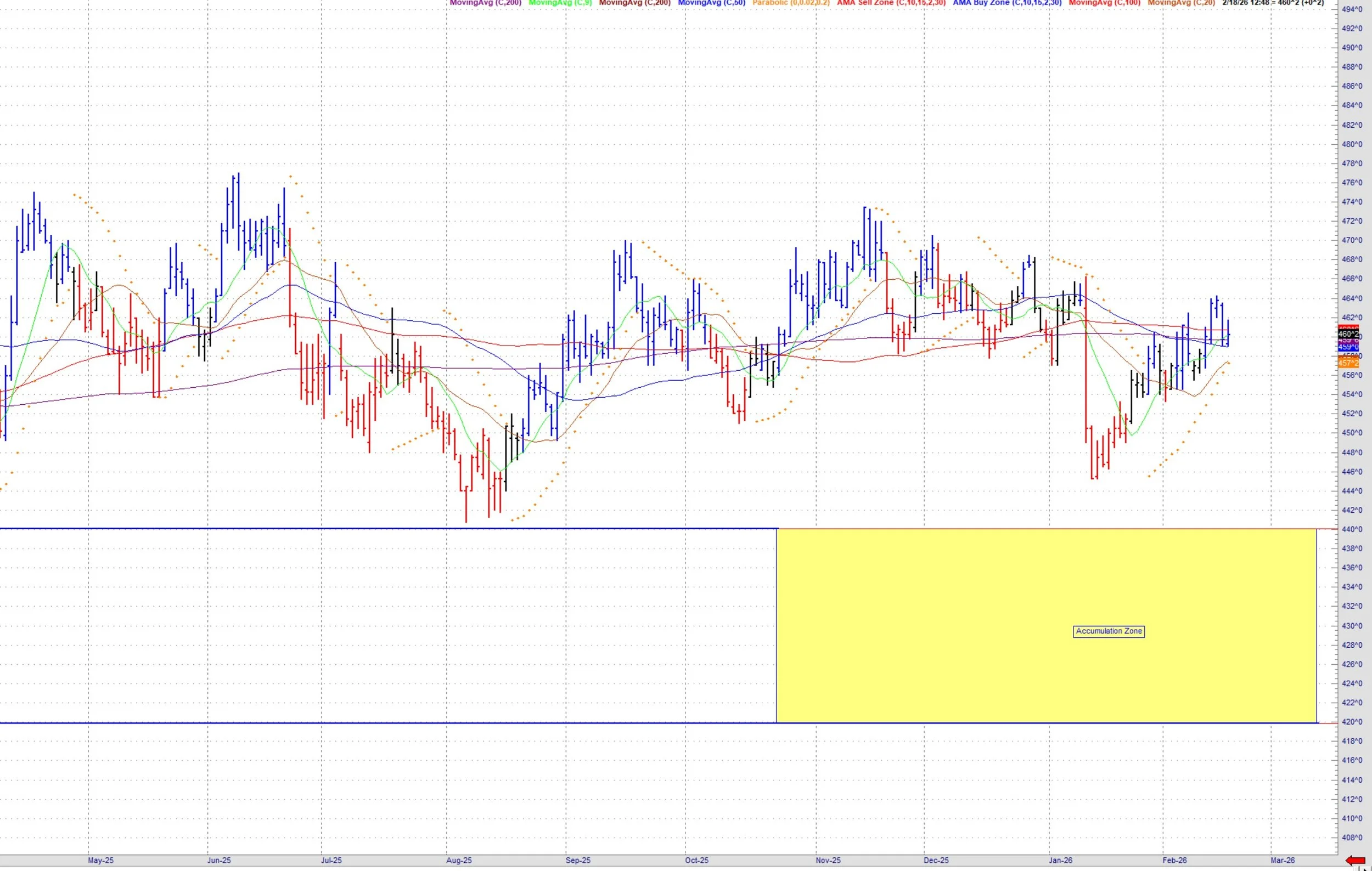Viewport: 1372px width, 871px height.
Task: Click the purple 459 price flag
Action: 1348,341
